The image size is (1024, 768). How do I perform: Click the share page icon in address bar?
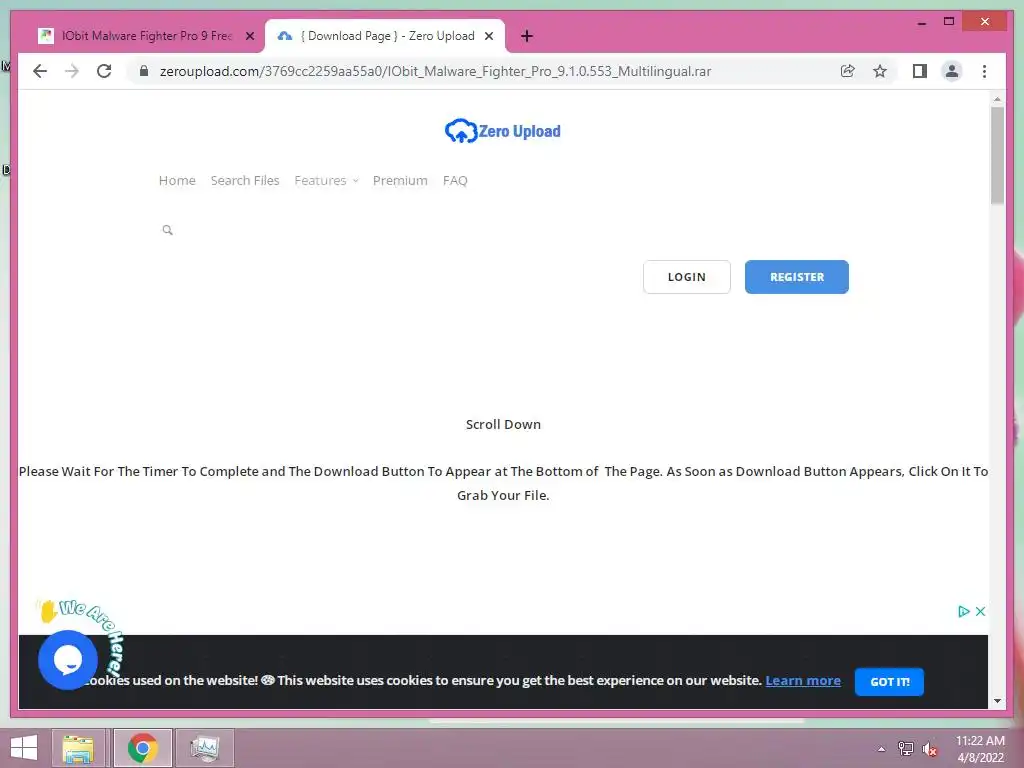click(x=848, y=71)
